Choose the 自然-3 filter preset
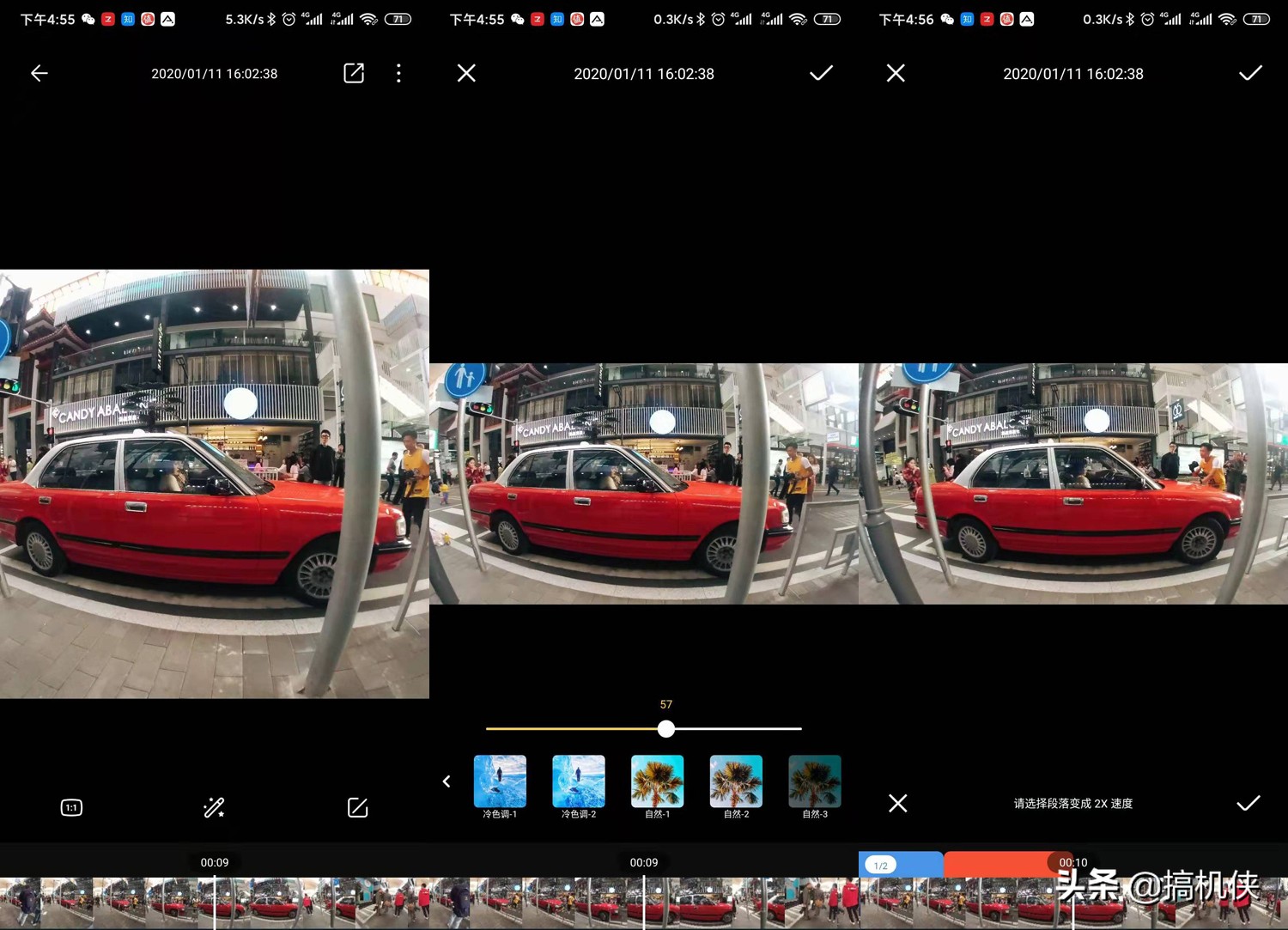Image resolution: width=1288 pixels, height=930 pixels. click(814, 780)
